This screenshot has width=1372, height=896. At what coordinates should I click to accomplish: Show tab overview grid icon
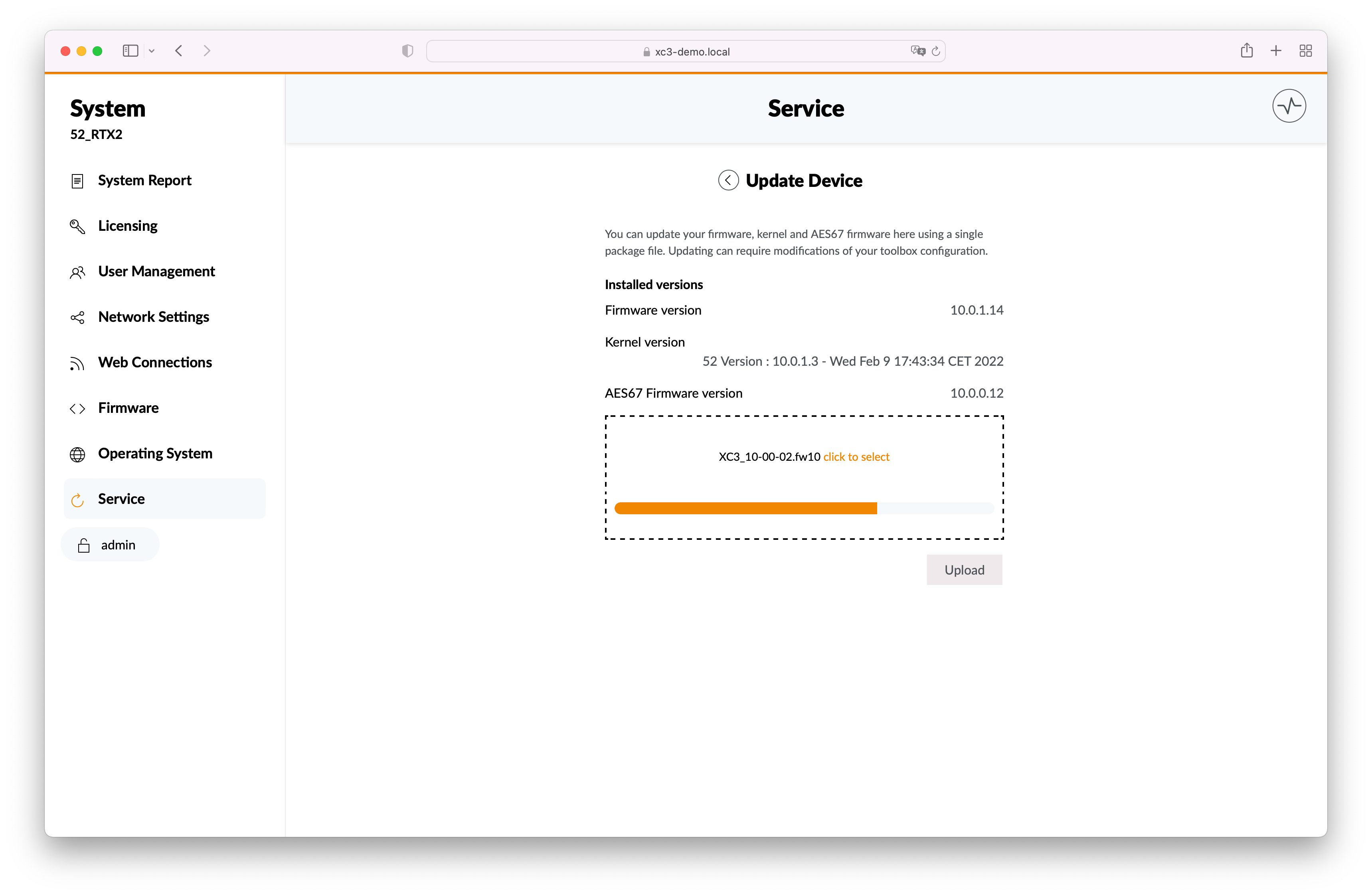point(1305,51)
